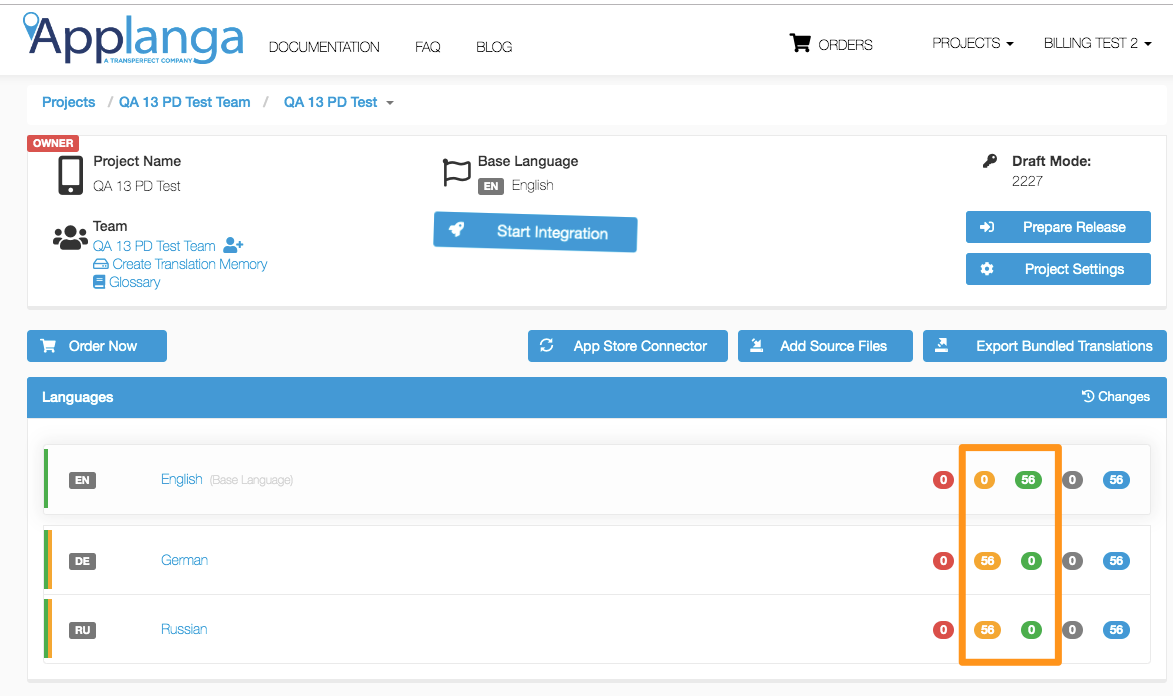This screenshot has width=1173, height=696.
Task: Click the Export Bundled Translations button
Action: 1044,346
